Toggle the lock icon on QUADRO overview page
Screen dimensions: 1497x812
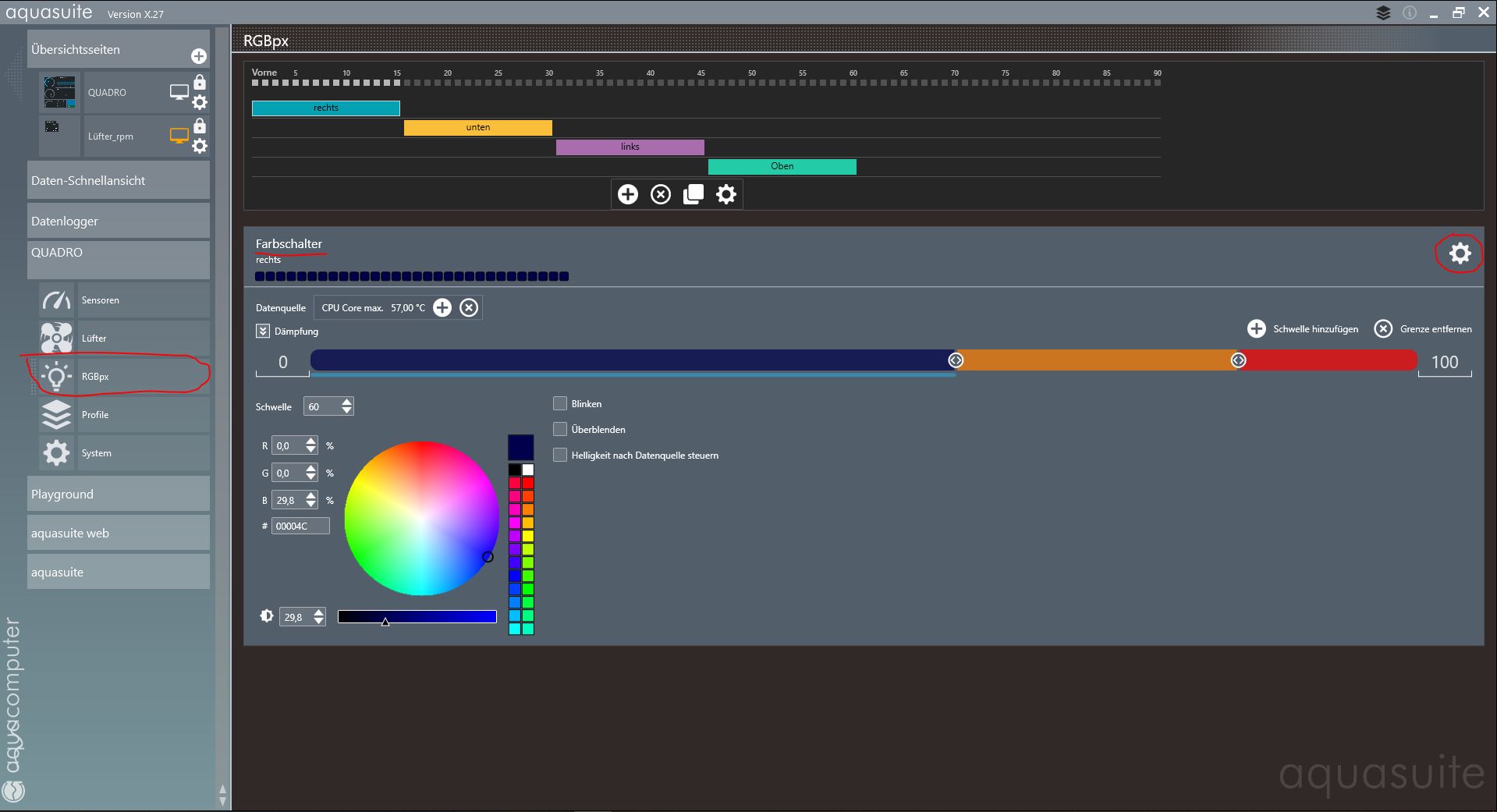(x=200, y=82)
